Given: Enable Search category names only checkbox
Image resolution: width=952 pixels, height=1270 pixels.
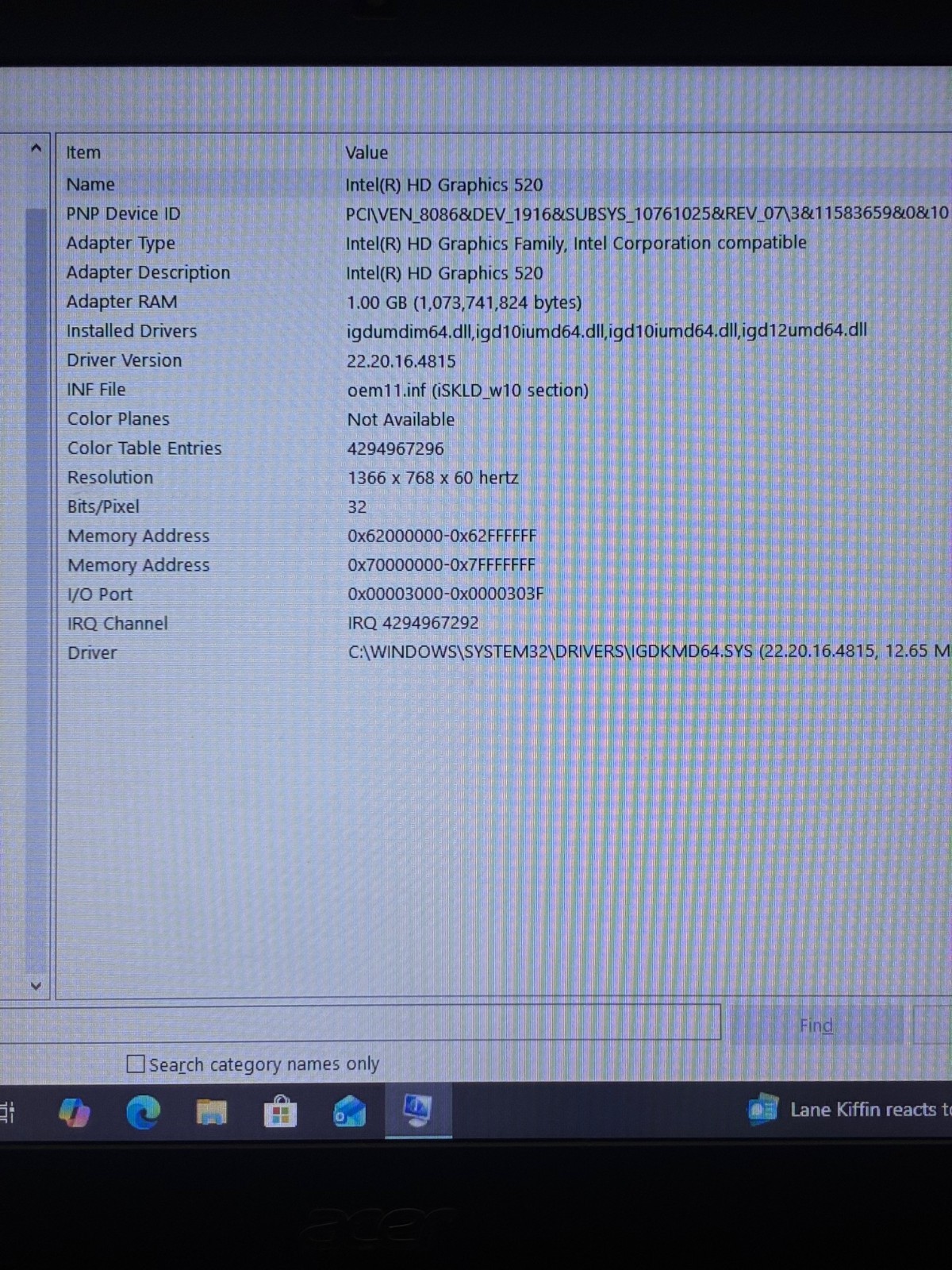Looking at the screenshot, I should [136, 1064].
